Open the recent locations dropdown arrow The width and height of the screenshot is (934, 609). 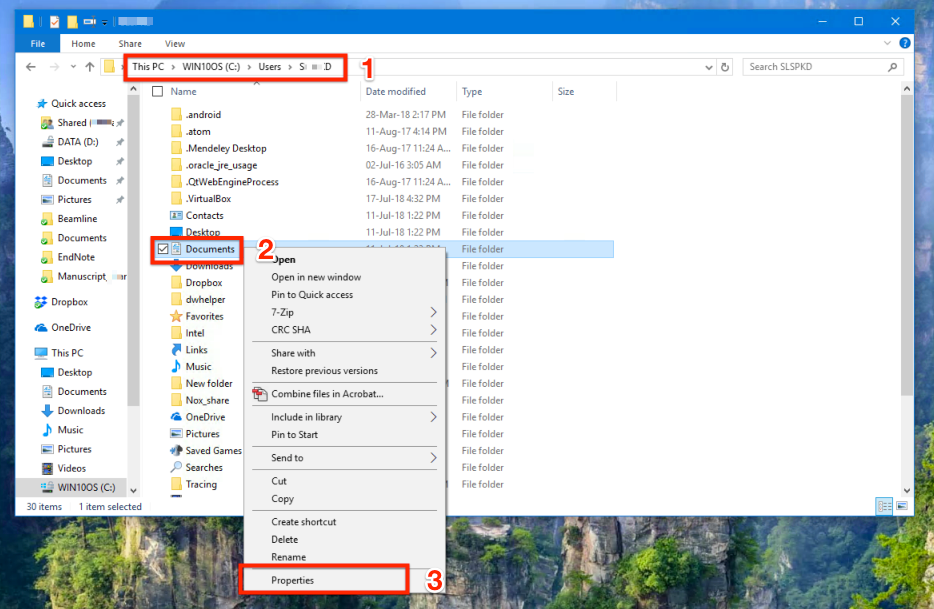[x=72, y=67]
